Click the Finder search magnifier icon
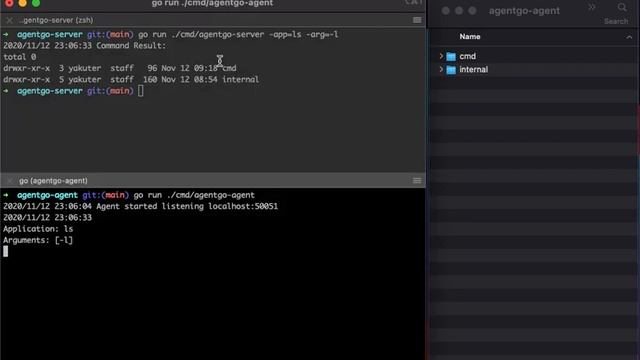 click(622, 7)
